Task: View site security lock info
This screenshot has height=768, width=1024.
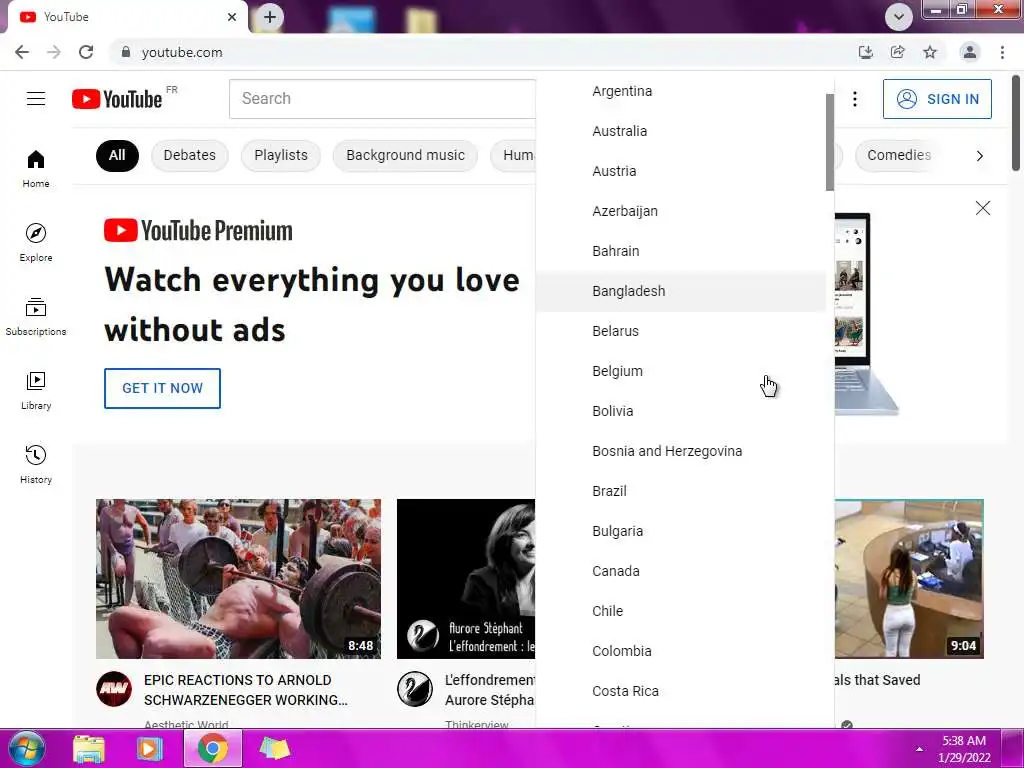Action: pos(126,52)
